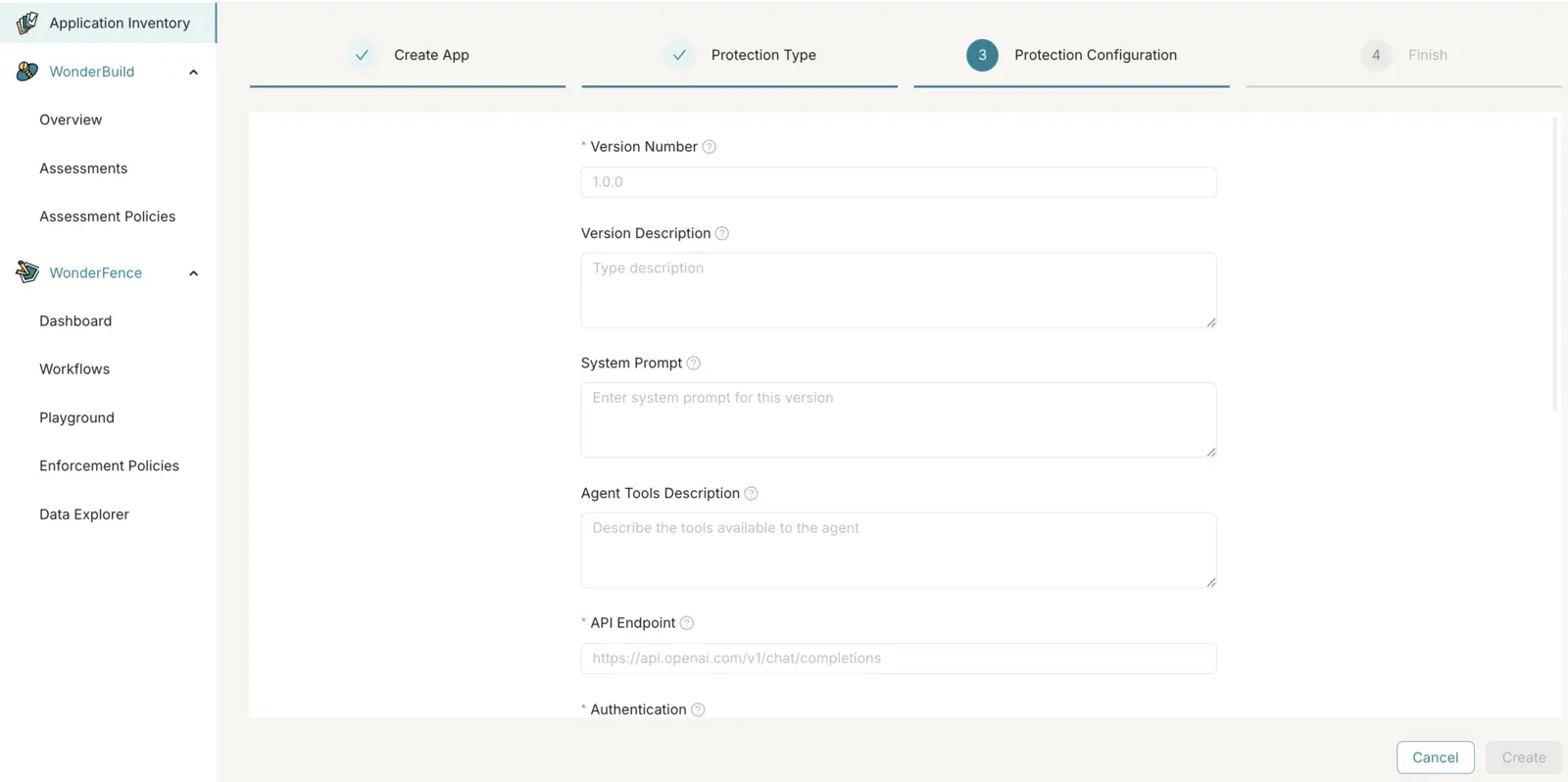The width and height of the screenshot is (1568, 782).
Task: Open Assessment Policies
Action: point(108,217)
